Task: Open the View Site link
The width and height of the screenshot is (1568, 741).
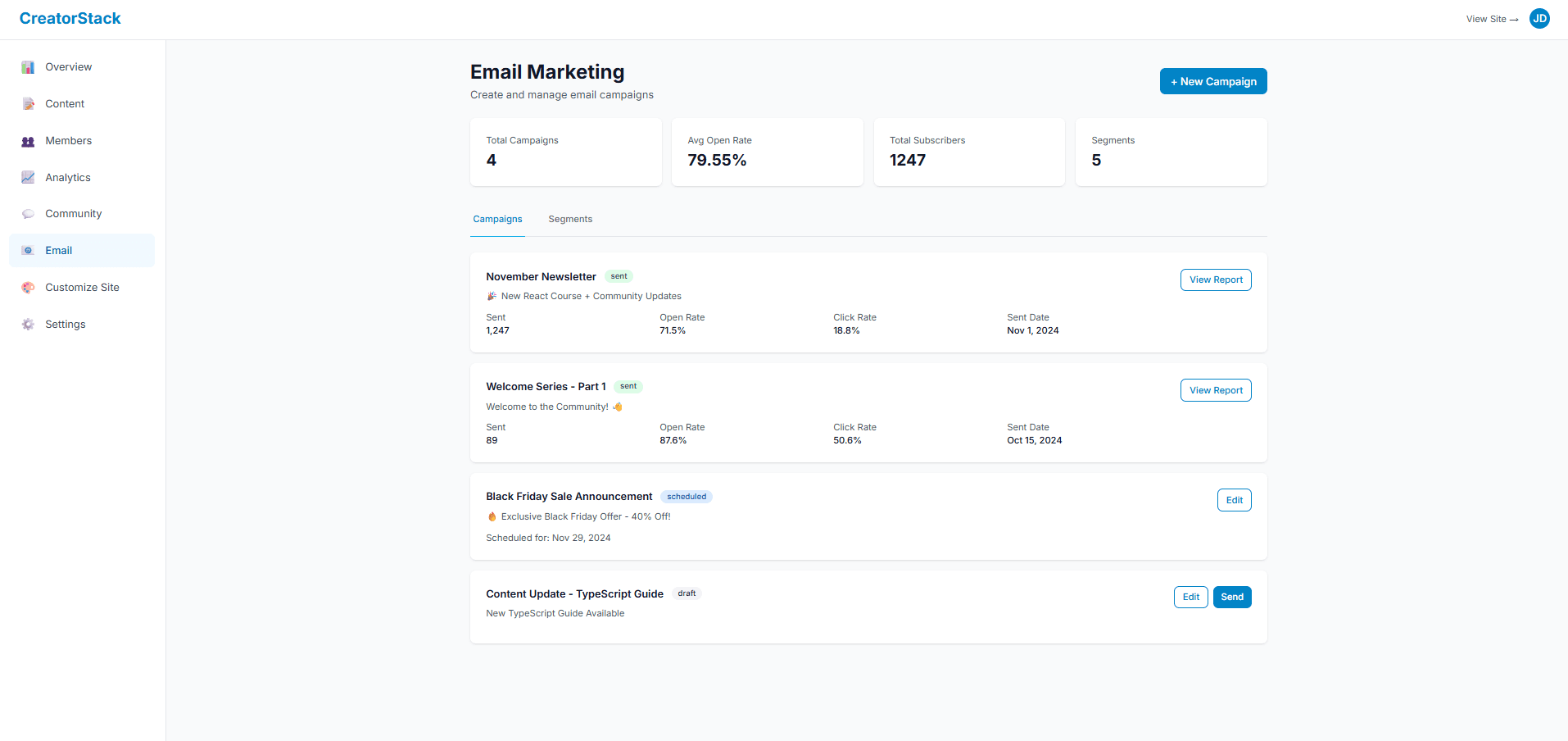Action: pyautogui.click(x=1490, y=18)
